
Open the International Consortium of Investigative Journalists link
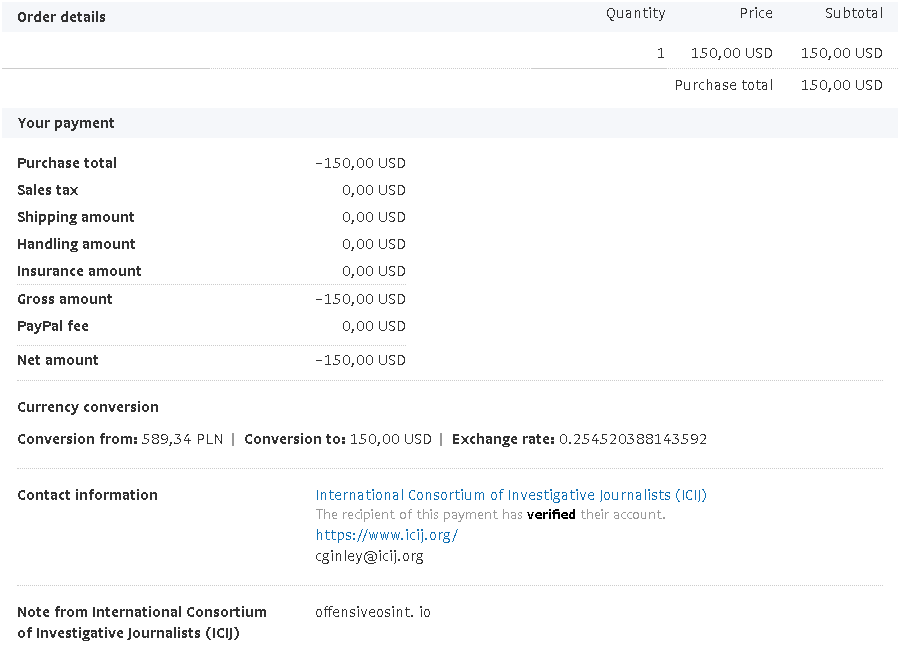pyautogui.click(x=511, y=495)
